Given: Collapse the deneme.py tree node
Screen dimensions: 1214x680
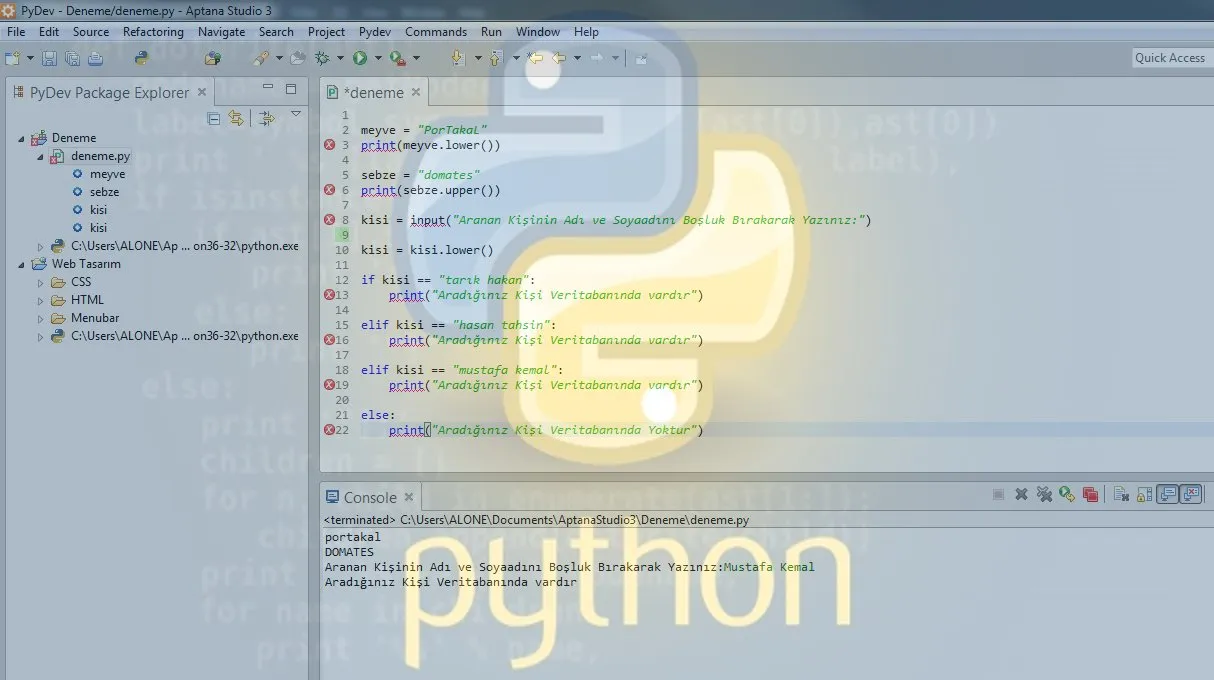Looking at the screenshot, I should [x=41, y=157].
